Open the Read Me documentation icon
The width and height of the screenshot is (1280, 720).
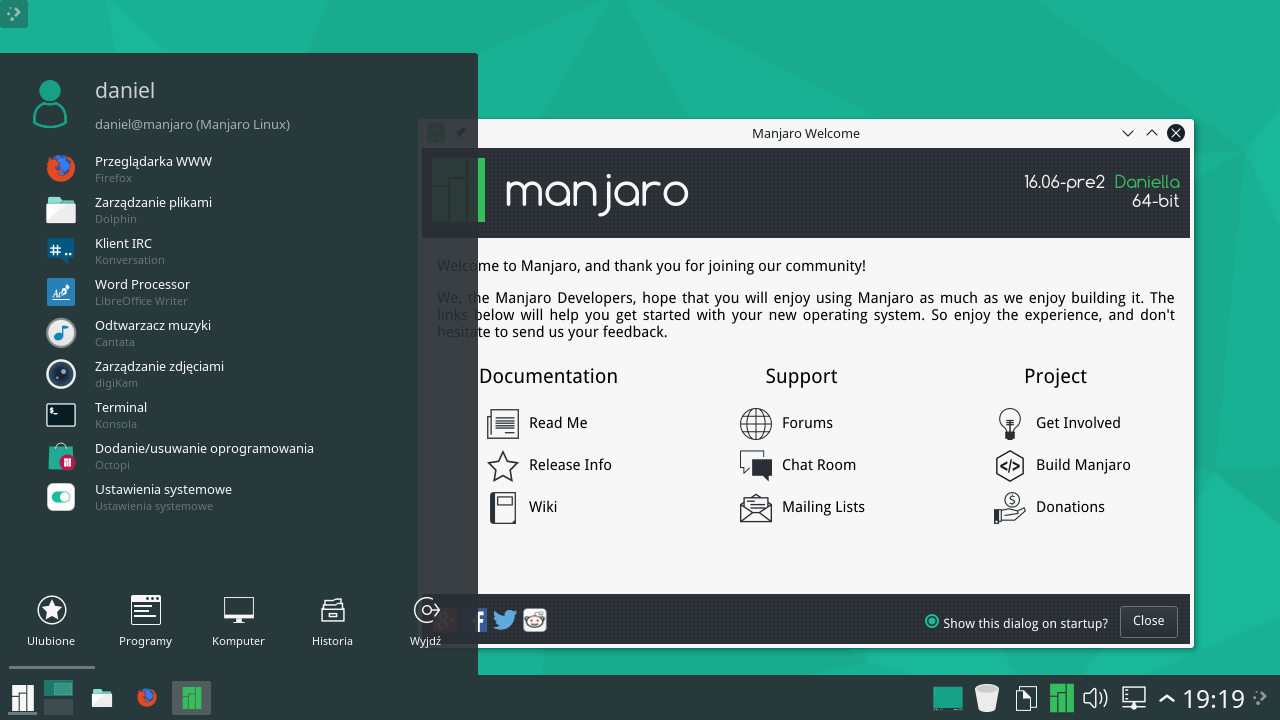501,423
